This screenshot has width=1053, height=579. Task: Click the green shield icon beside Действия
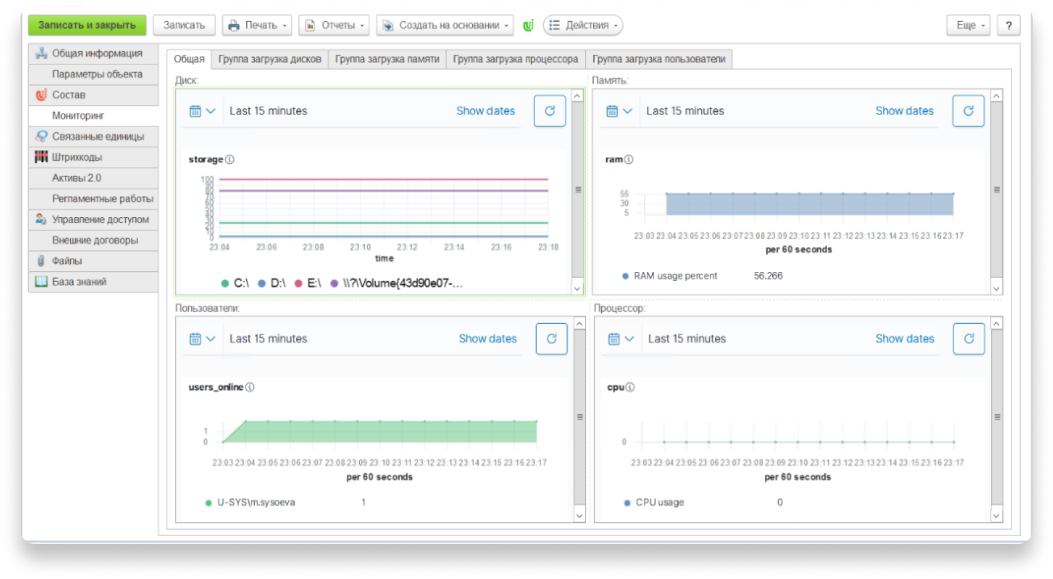click(529, 26)
